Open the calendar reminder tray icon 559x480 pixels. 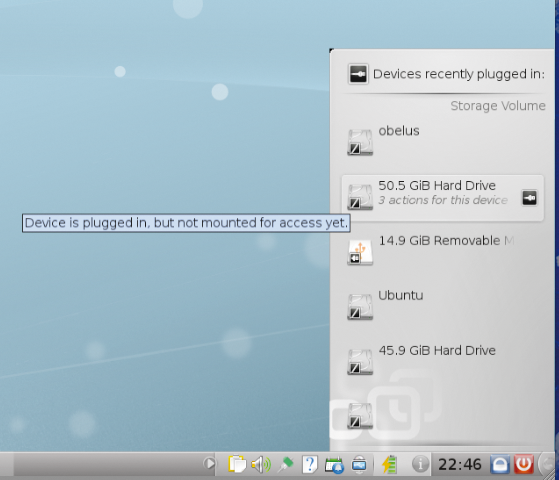[x=334, y=465]
